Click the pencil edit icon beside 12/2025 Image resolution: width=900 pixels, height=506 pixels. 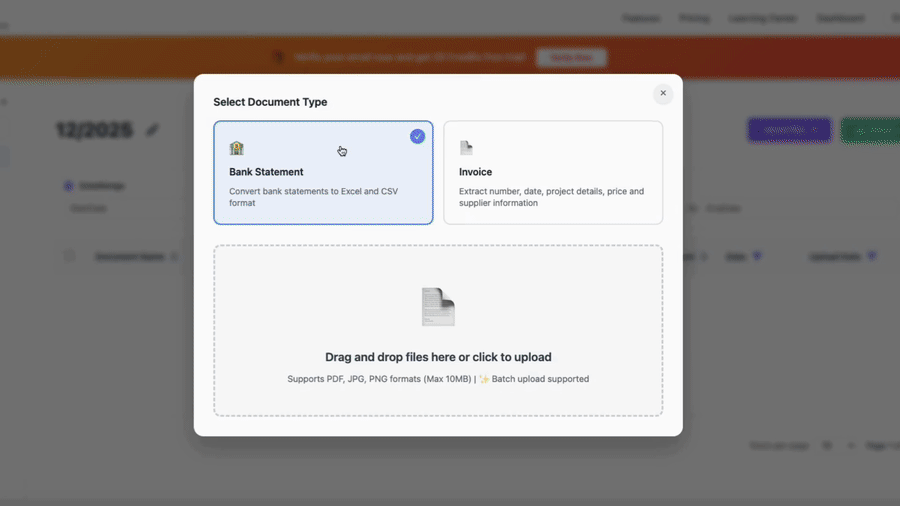click(x=152, y=130)
